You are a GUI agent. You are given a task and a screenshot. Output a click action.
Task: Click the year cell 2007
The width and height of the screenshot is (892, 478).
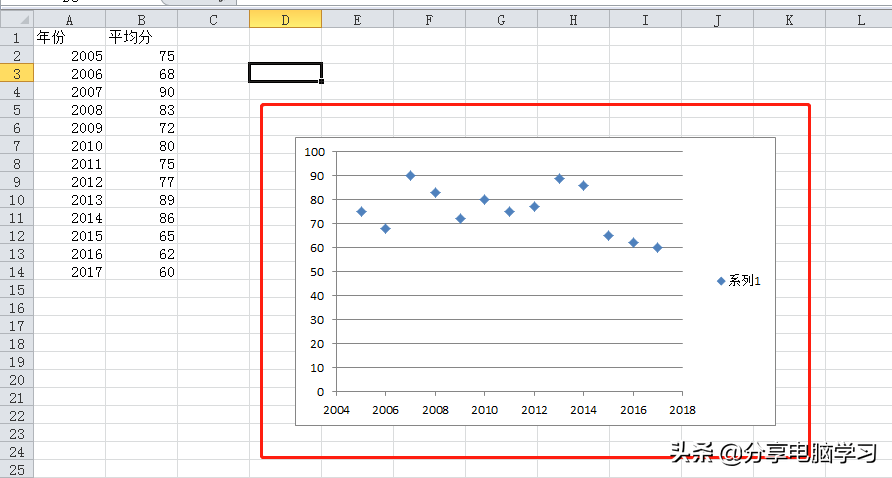point(69,92)
